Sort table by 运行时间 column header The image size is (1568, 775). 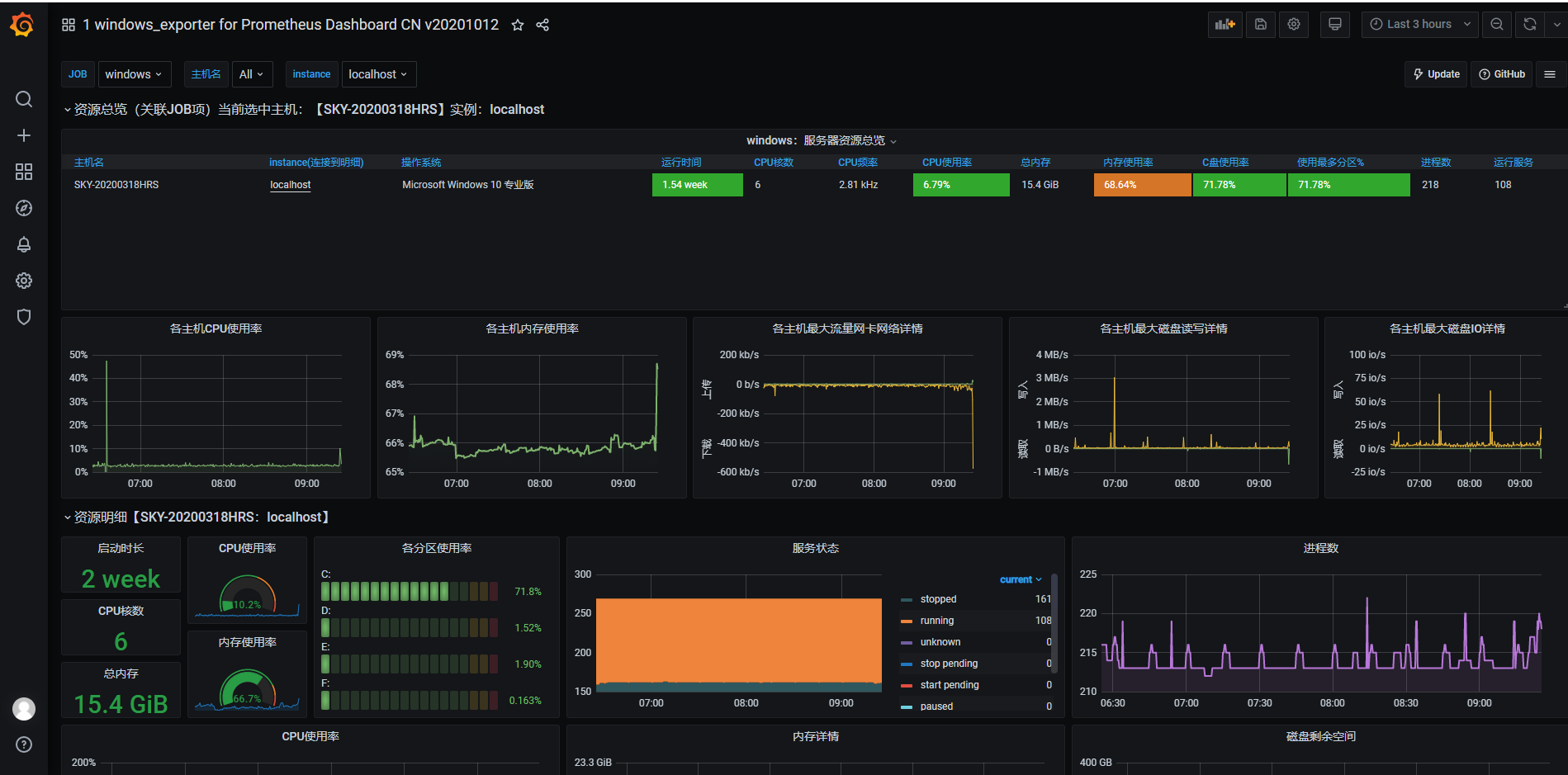681,163
